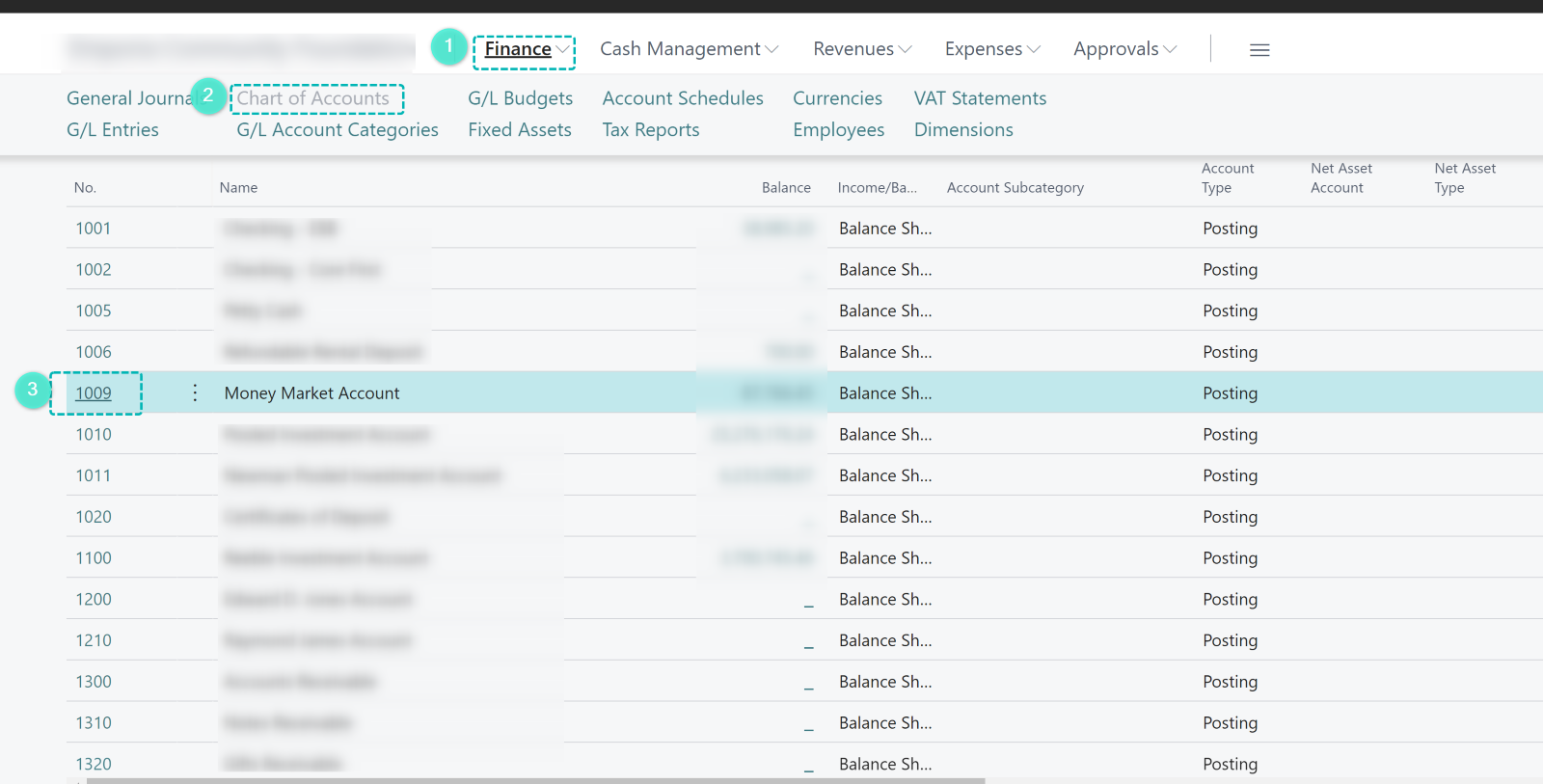Sort by the Name column header
The height and width of the screenshot is (784, 1543).
[238, 188]
